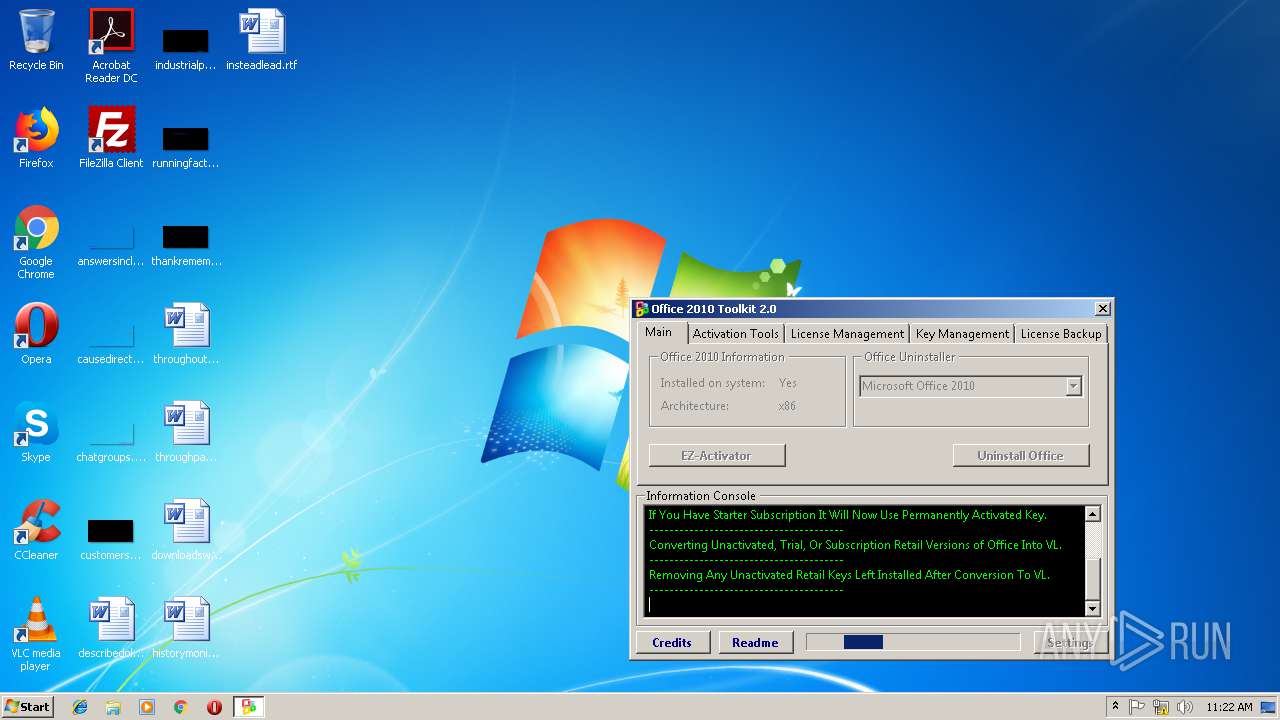
Task: Click the volume speaker tray icon
Action: point(1185,707)
